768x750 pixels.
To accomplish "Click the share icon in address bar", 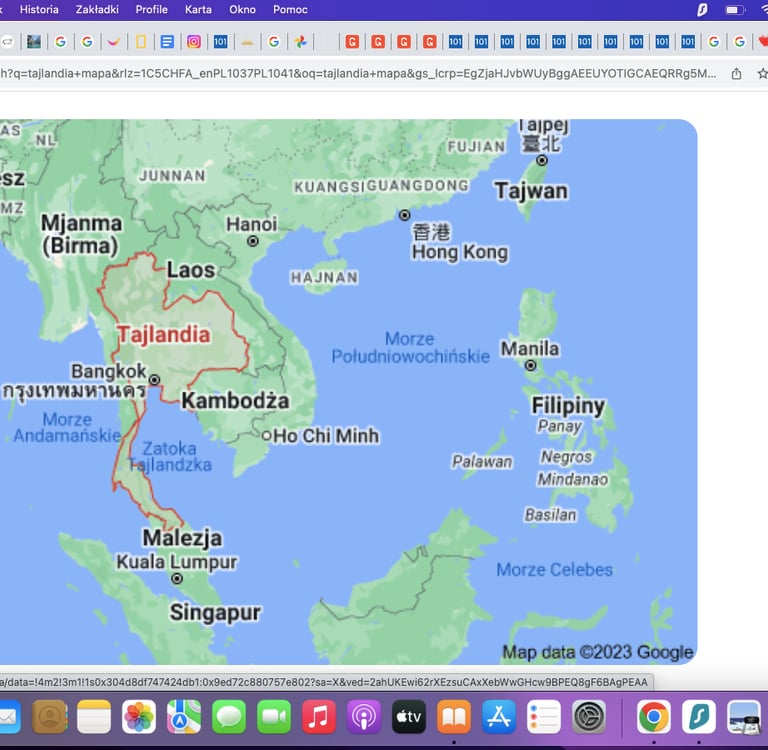I will coord(736,73).
